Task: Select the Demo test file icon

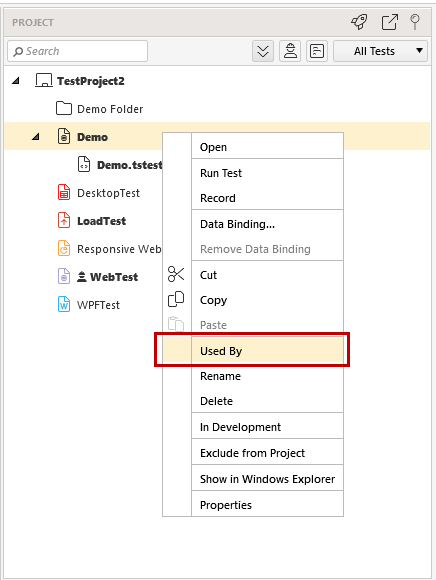Action: (64, 136)
